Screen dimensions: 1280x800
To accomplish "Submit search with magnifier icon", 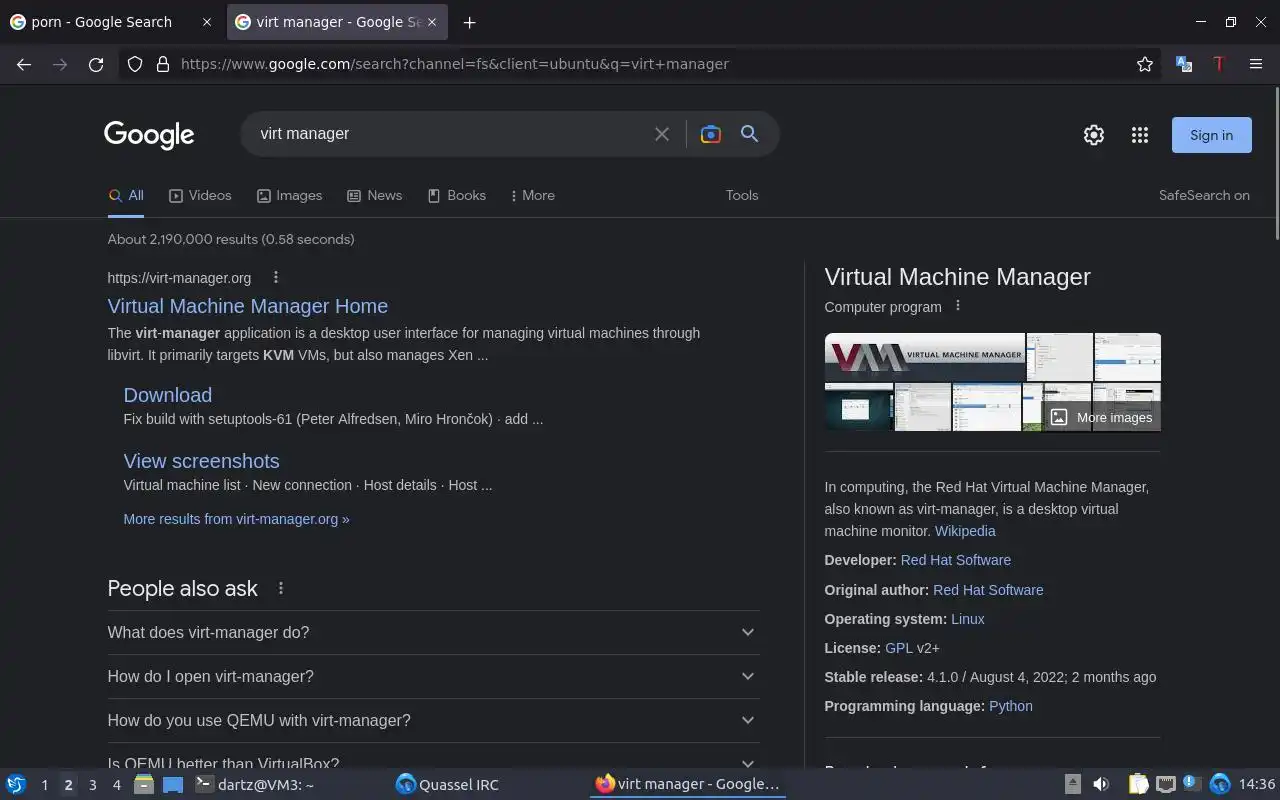I will 749,134.
